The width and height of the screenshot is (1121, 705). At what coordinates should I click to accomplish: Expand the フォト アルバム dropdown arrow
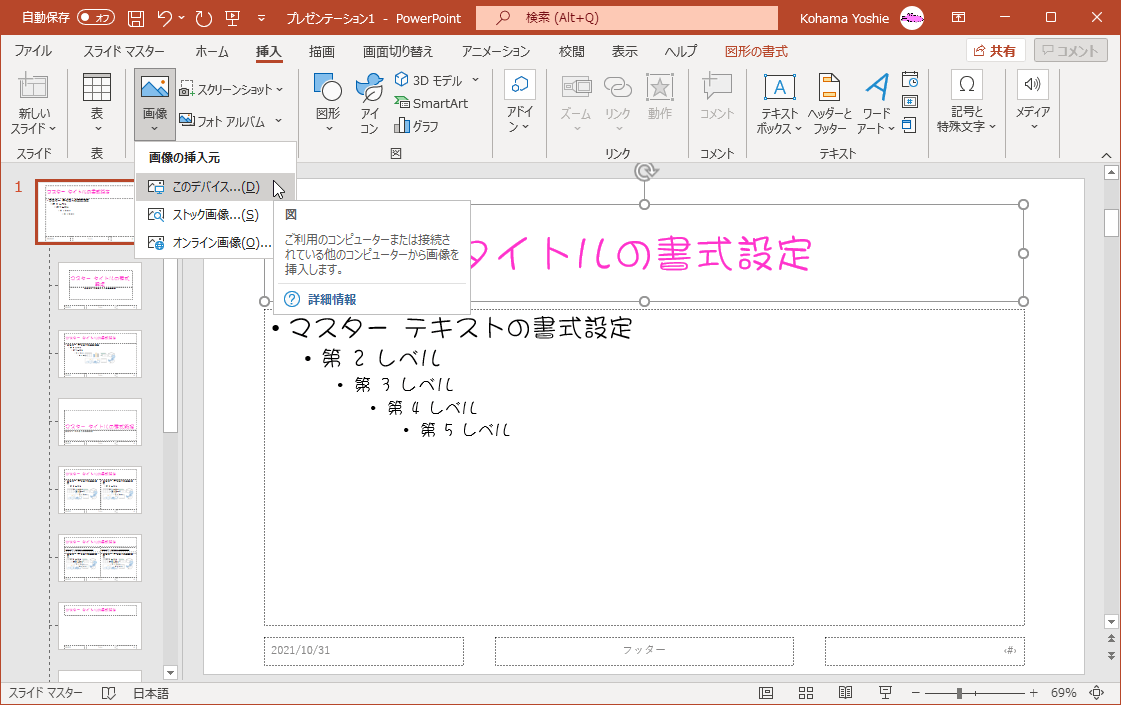pos(278,121)
